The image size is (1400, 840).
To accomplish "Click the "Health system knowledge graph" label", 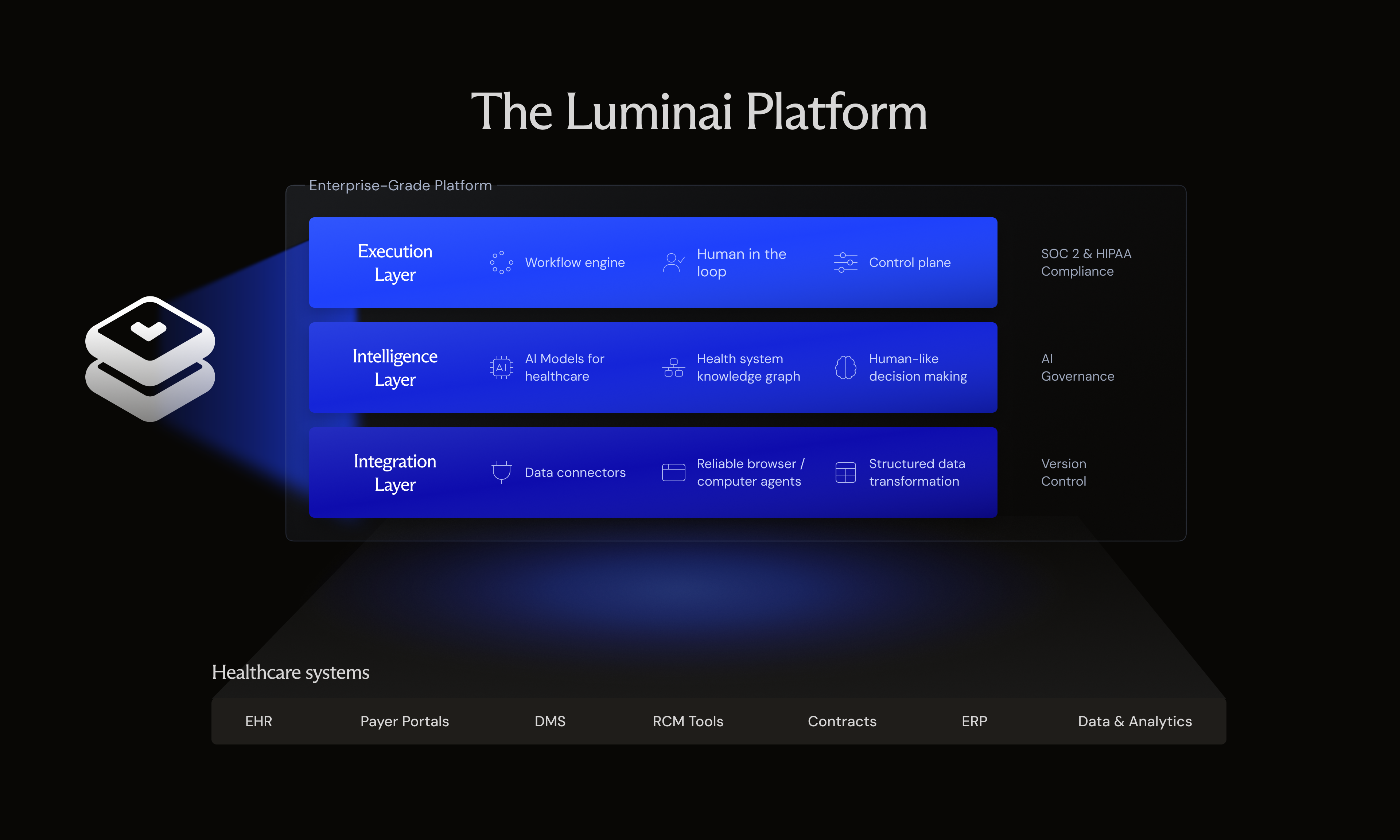I will point(748,367).
